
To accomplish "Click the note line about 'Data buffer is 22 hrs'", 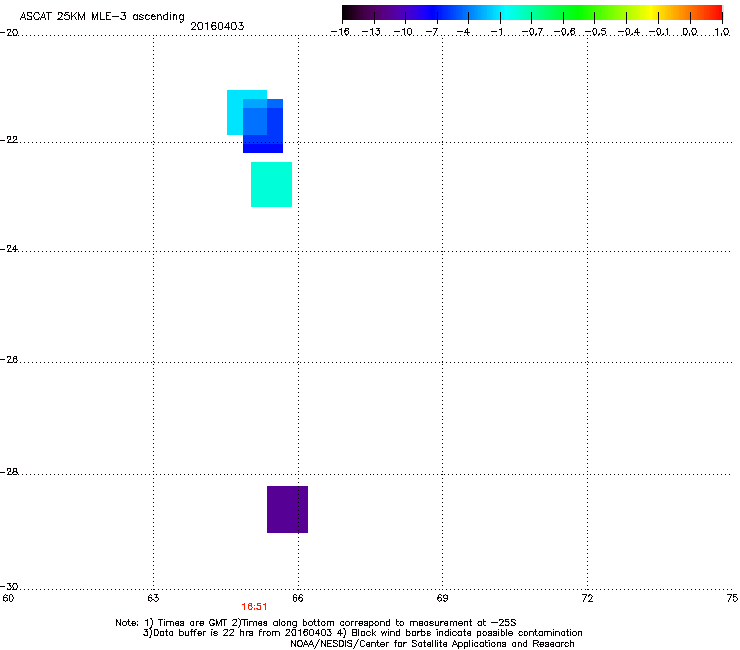I will point(362,633).
